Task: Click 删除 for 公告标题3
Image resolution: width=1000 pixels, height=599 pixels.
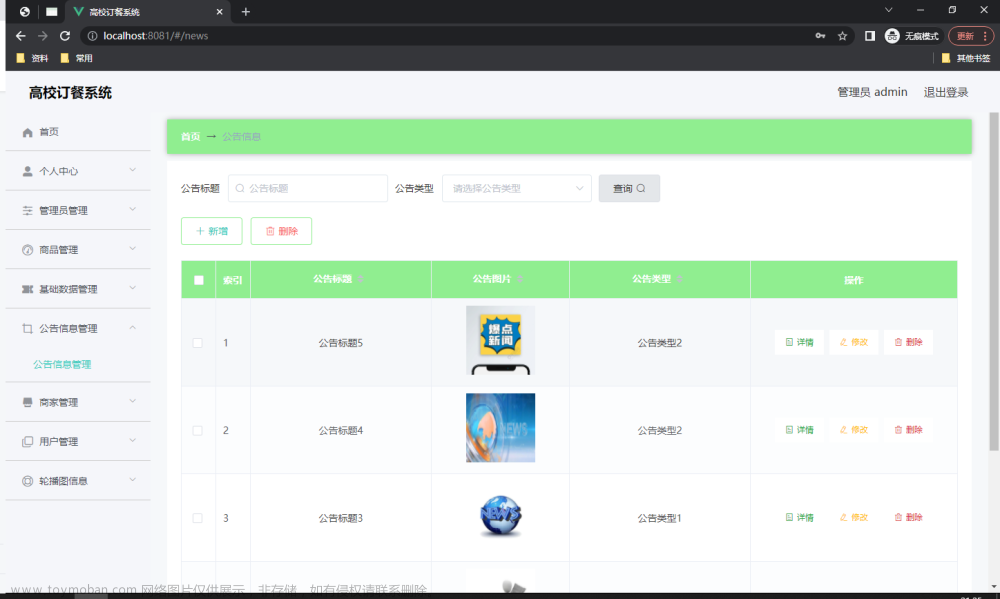Action: point(908,517)
